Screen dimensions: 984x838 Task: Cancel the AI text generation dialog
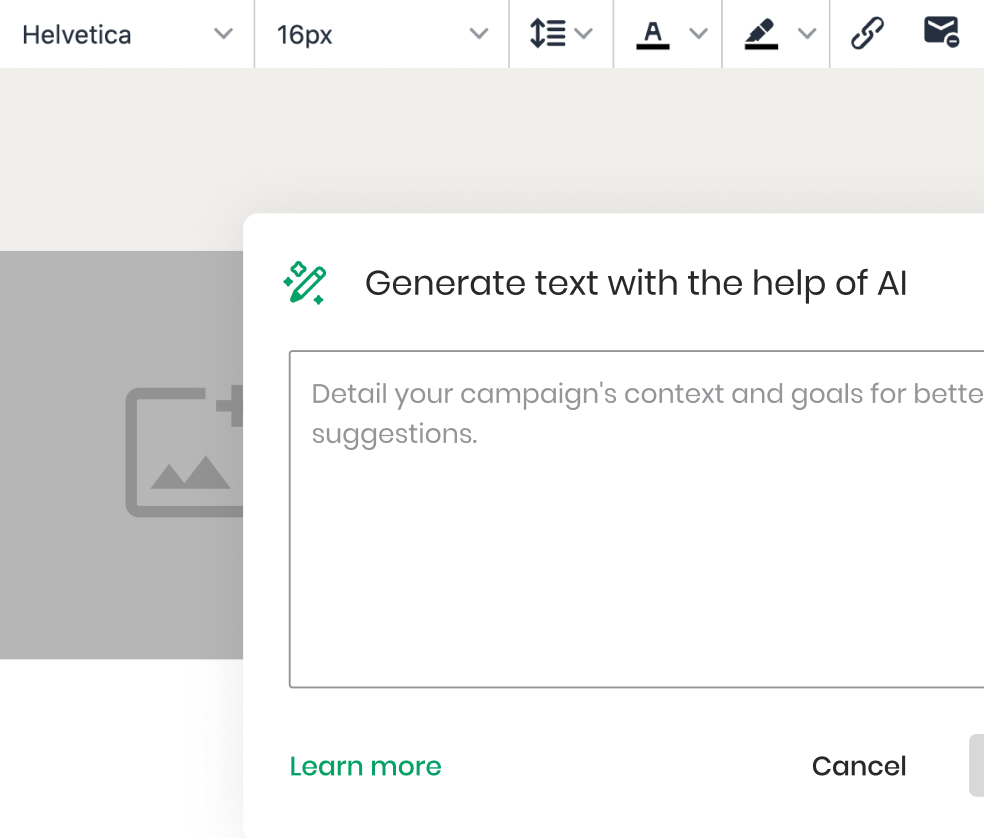tap(859, 766)
